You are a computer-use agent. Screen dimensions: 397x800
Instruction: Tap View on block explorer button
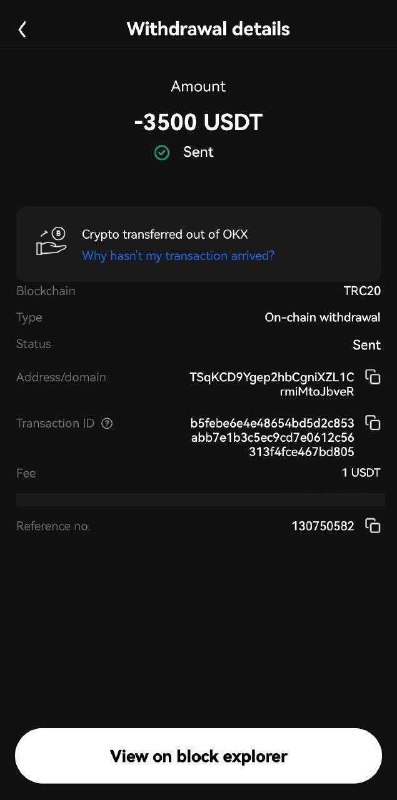point(198,756)
